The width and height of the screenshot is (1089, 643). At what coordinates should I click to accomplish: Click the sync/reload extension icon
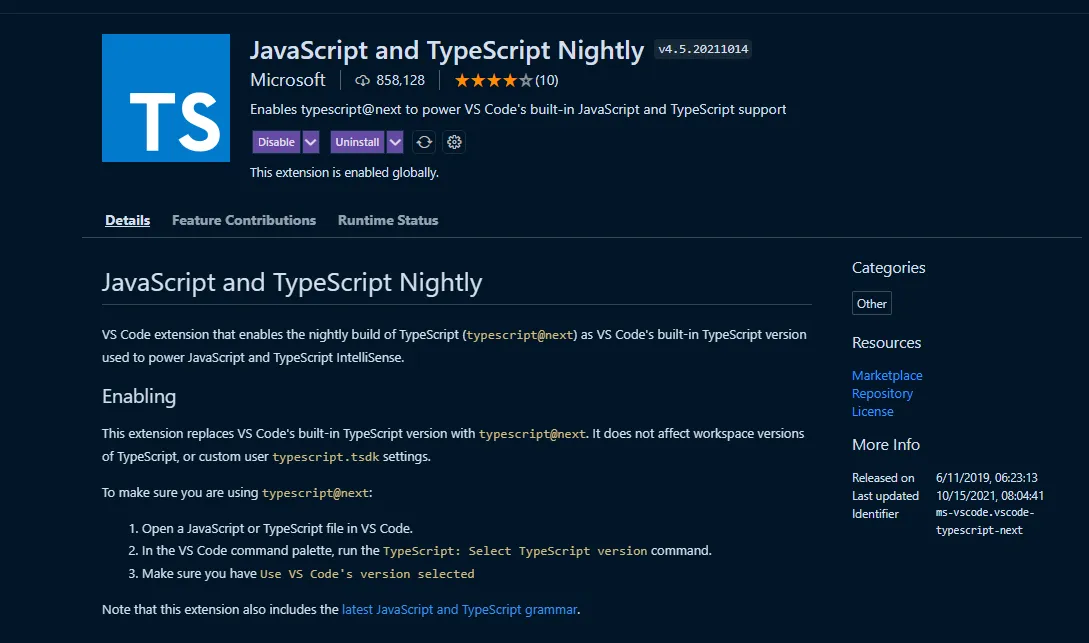point(424,142)
